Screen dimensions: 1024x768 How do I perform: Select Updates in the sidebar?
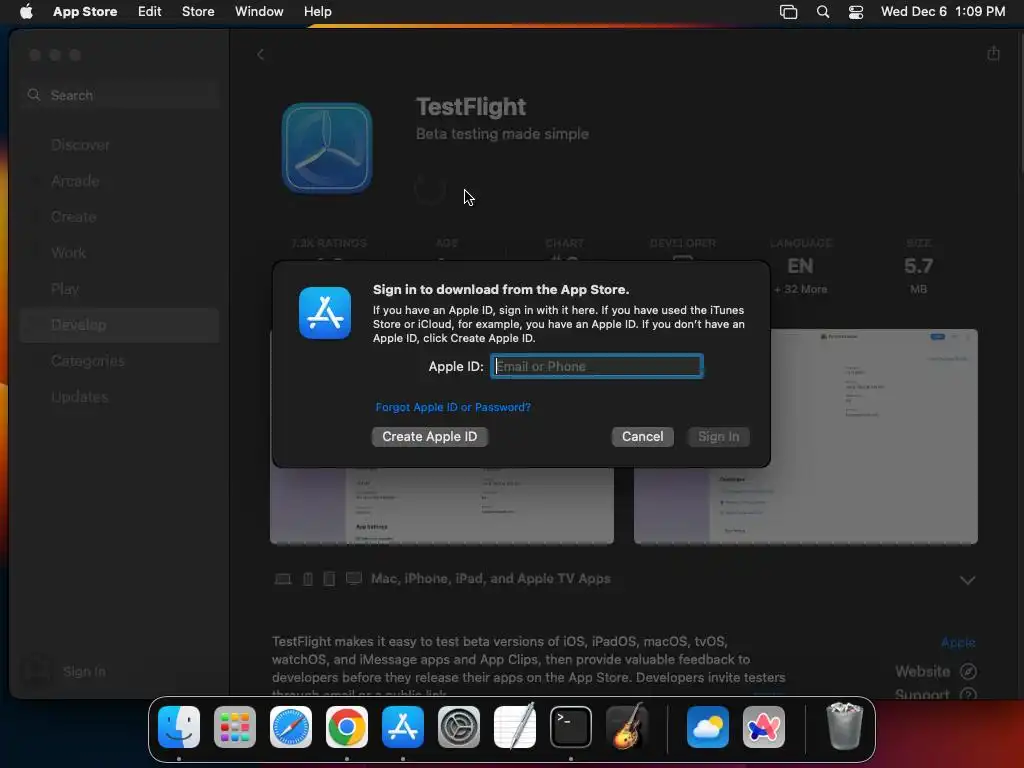tap(120, 396)
